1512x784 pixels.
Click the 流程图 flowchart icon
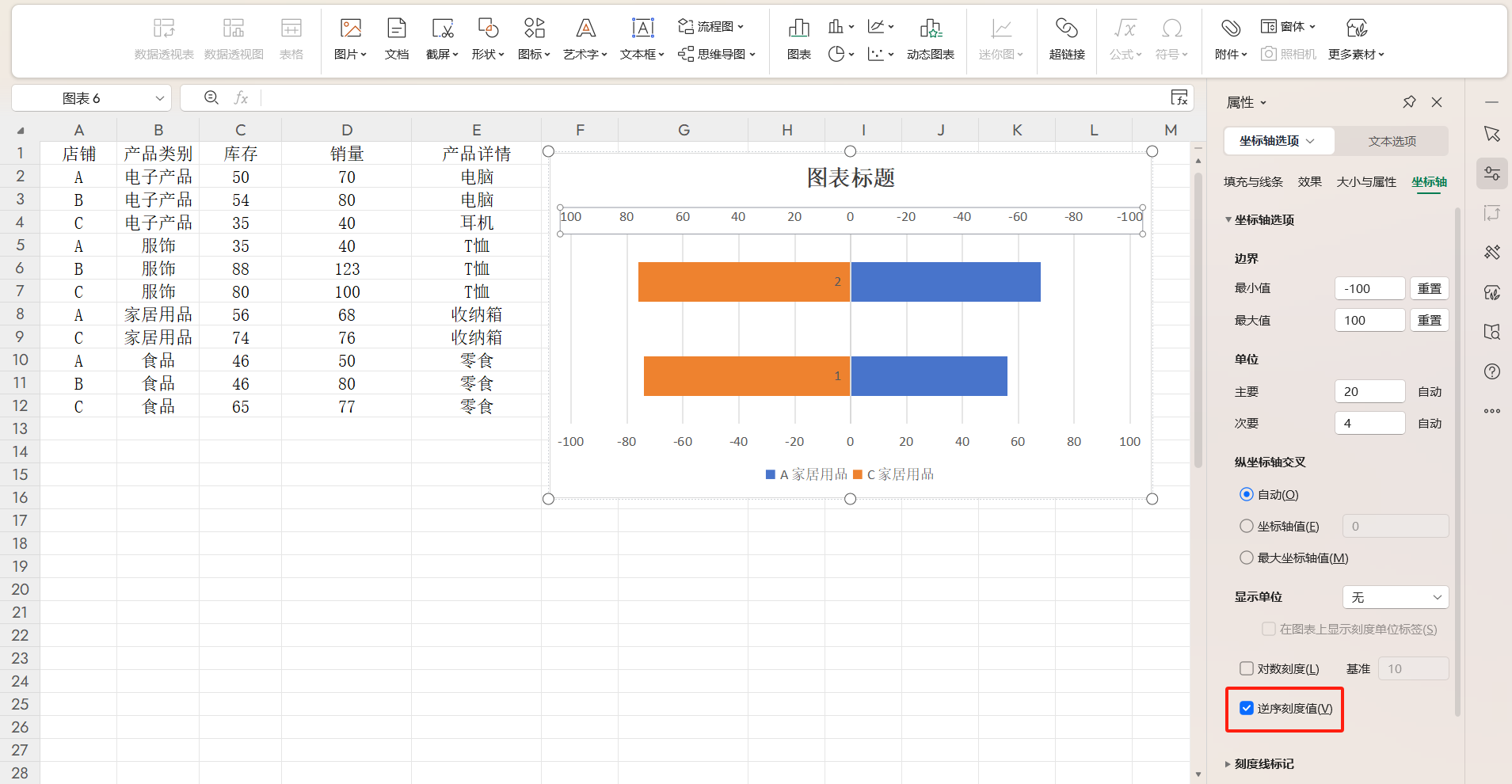[686, 26]
